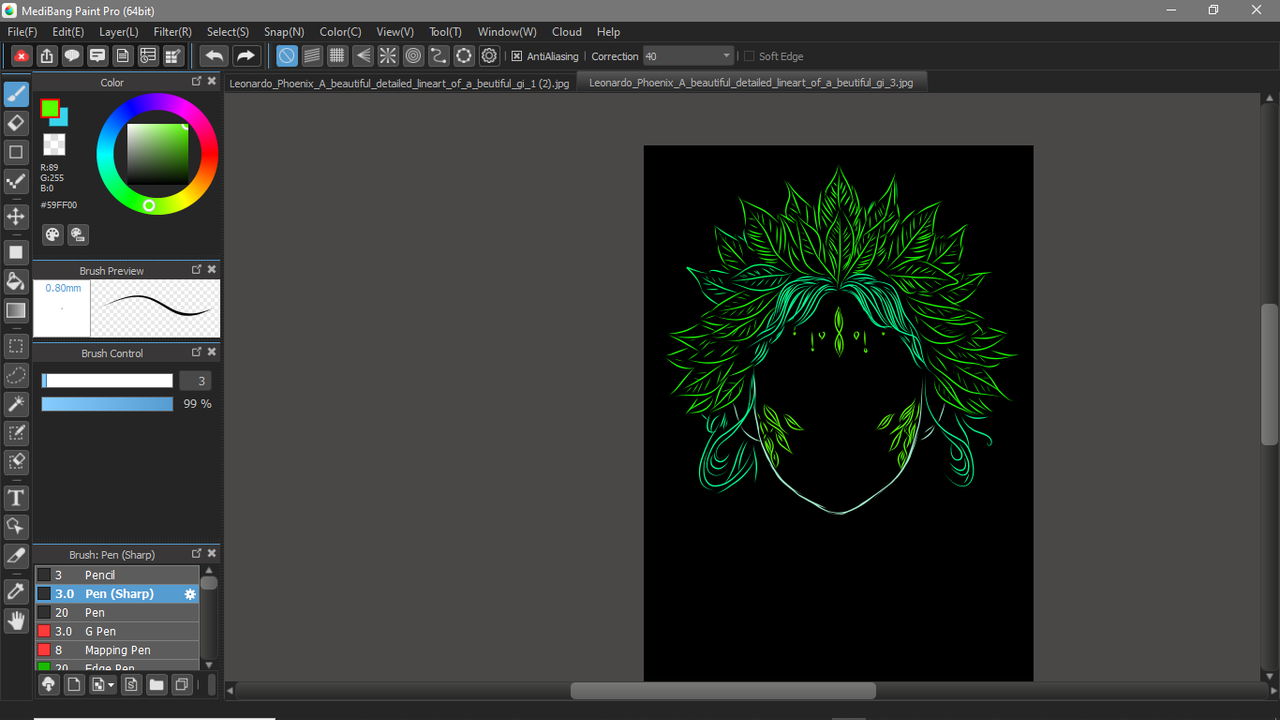The height and width of the screenshot is (720, 1280).
Task: Undock the Color panel
Action: tap(197, 81)
